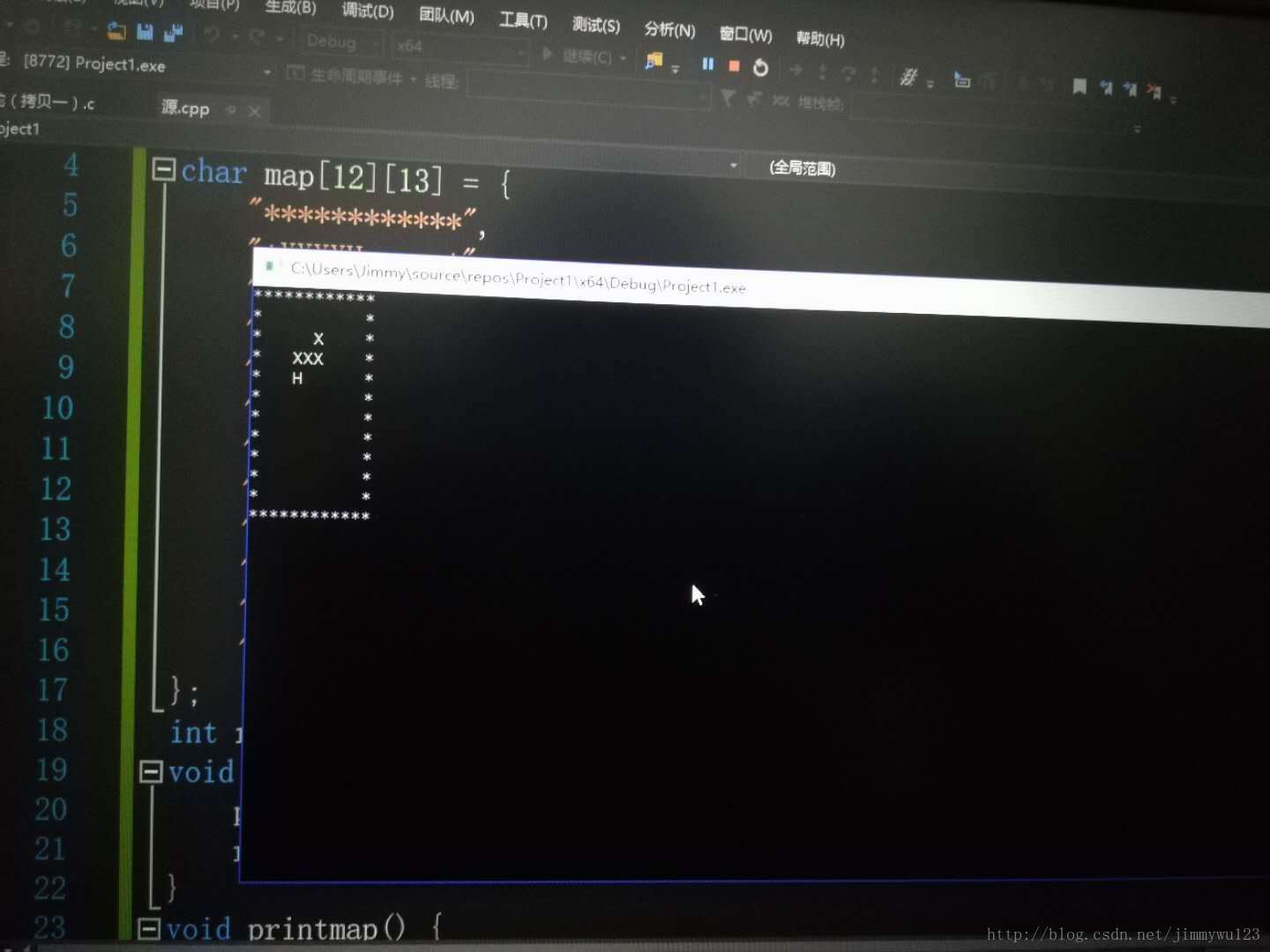The image size is (1270, 952).
Task: Pin the 源.cpp tab
Action: tap(231, 109)
